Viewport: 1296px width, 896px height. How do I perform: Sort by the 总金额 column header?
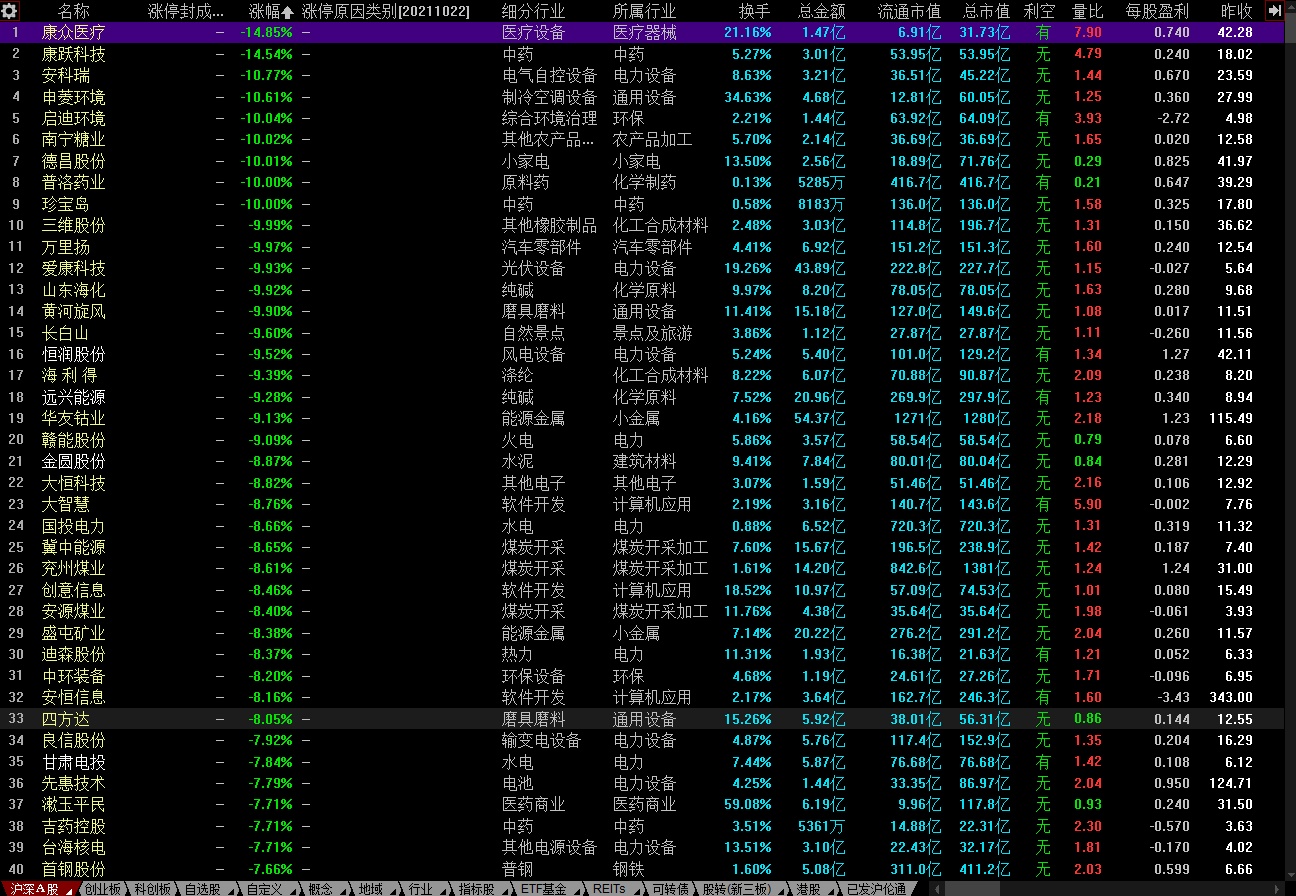tap(822, 11)
